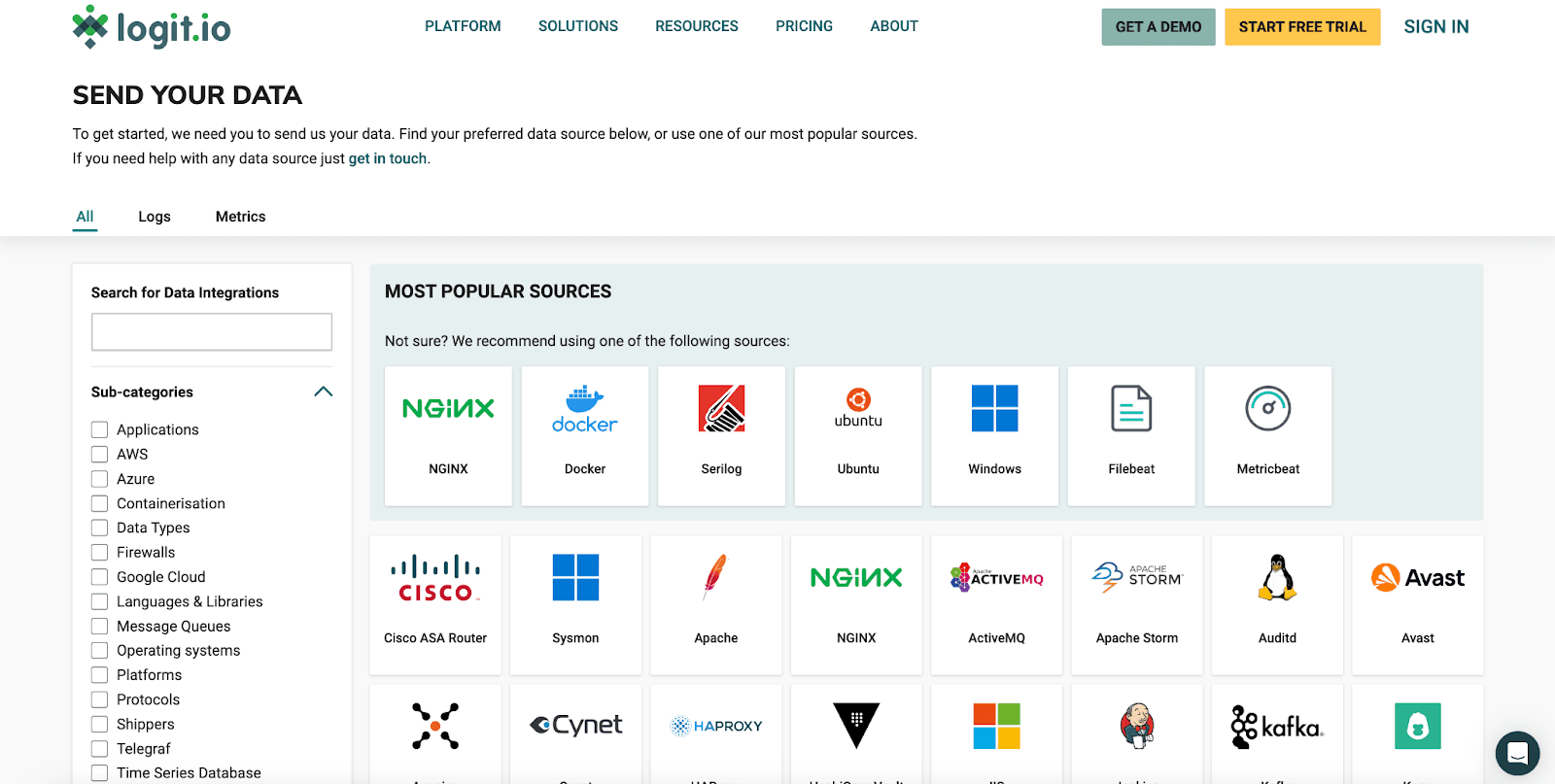Open the Jenkins mascot card
The image size is (1555, 784).
tap(1137, 733)
